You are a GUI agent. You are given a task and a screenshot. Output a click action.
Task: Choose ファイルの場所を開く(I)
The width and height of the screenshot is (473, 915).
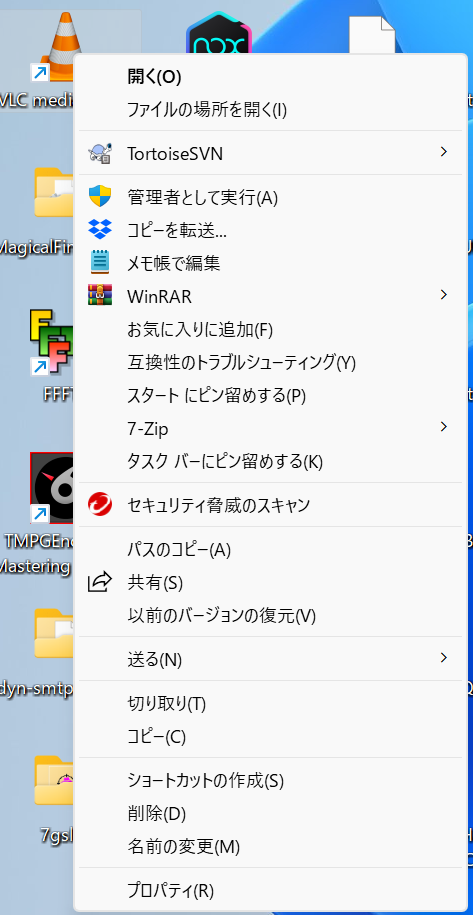click(273, 110)
